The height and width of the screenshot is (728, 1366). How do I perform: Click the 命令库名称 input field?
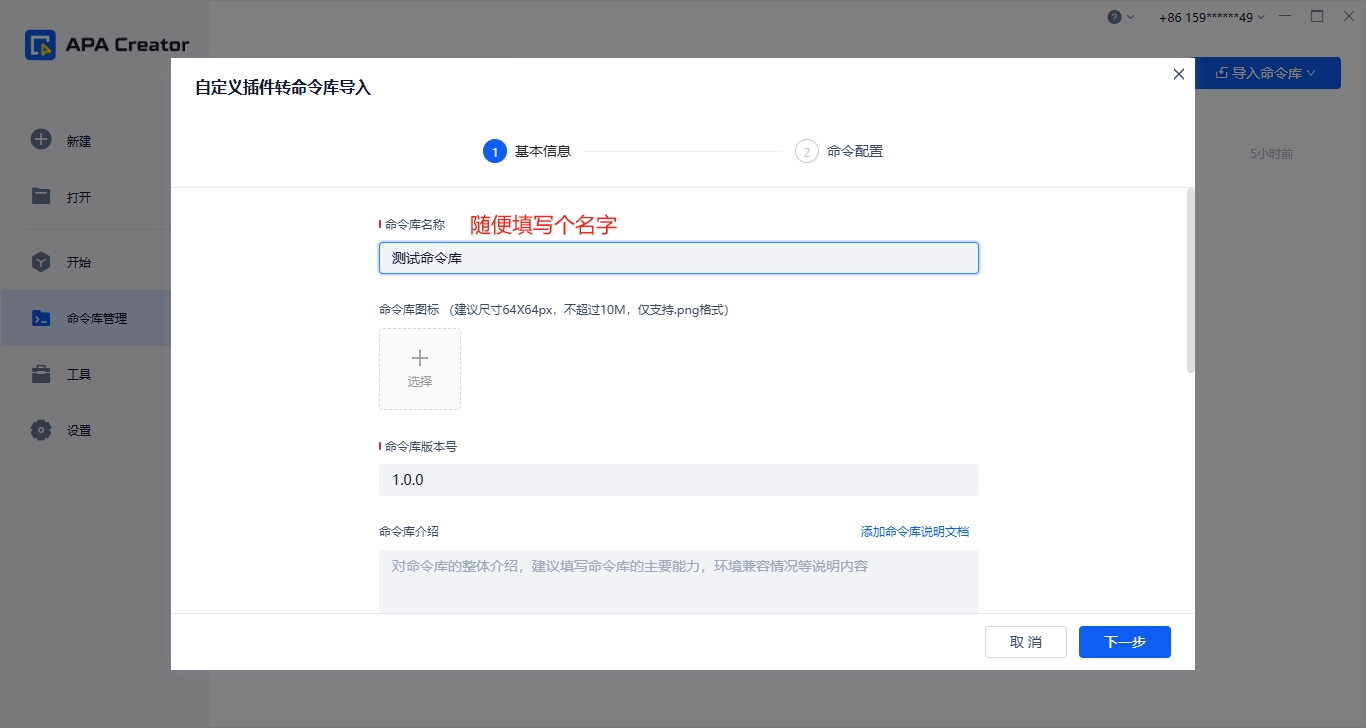click(x=679, y=258)
